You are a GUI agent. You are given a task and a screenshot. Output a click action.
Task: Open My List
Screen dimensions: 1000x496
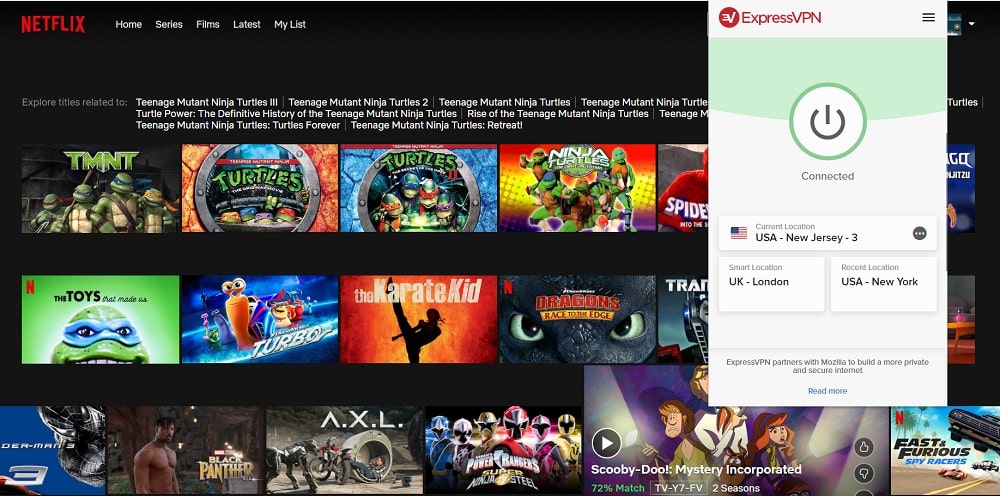pyautogui.click(x=290, y=24)
